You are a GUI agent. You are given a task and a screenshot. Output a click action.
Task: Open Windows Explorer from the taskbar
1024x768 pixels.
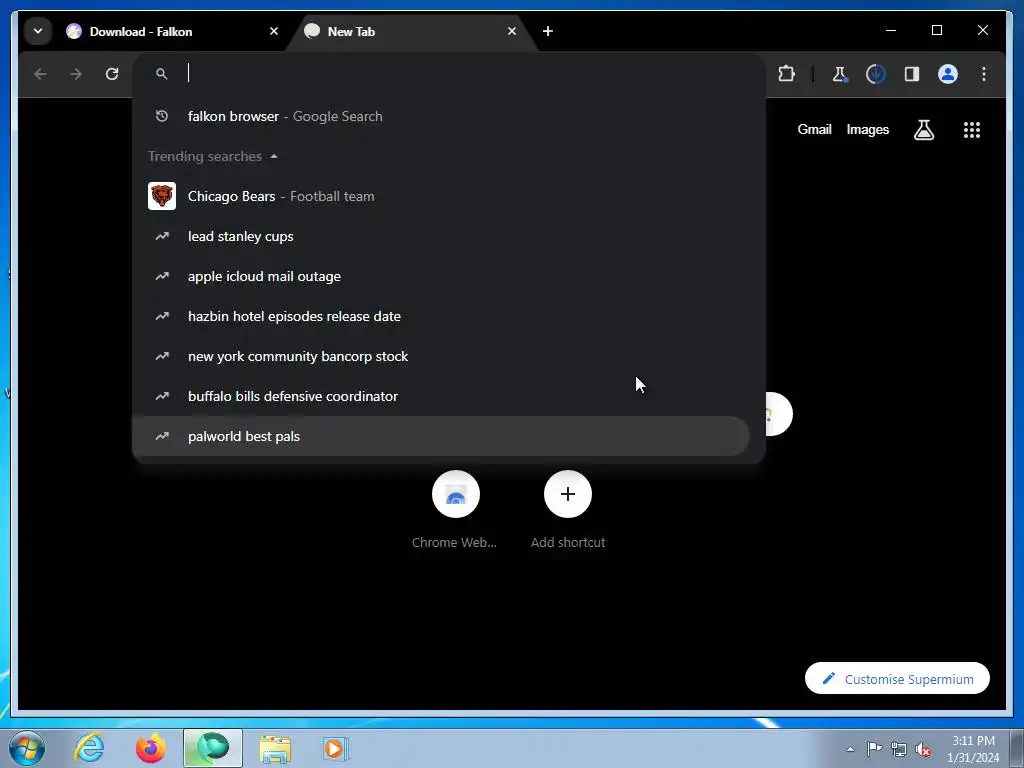click(275, 748)
